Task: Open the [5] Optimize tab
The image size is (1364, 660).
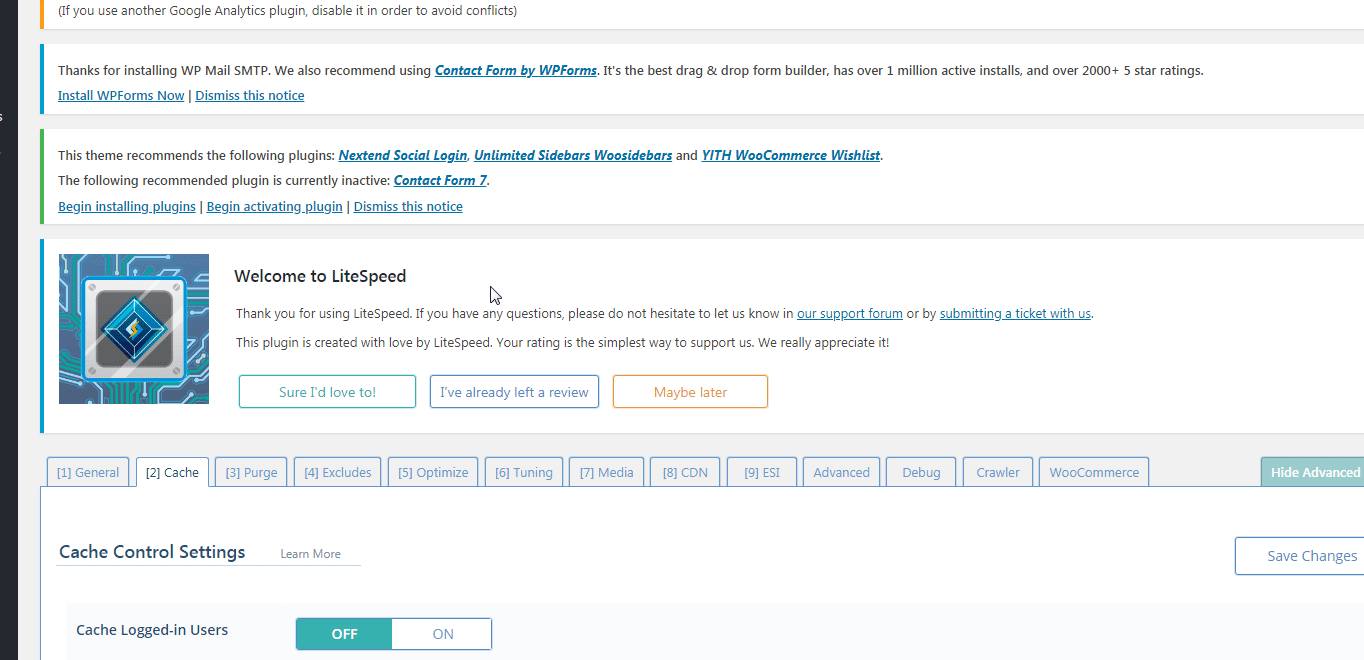Action: (x=433, y=472)
